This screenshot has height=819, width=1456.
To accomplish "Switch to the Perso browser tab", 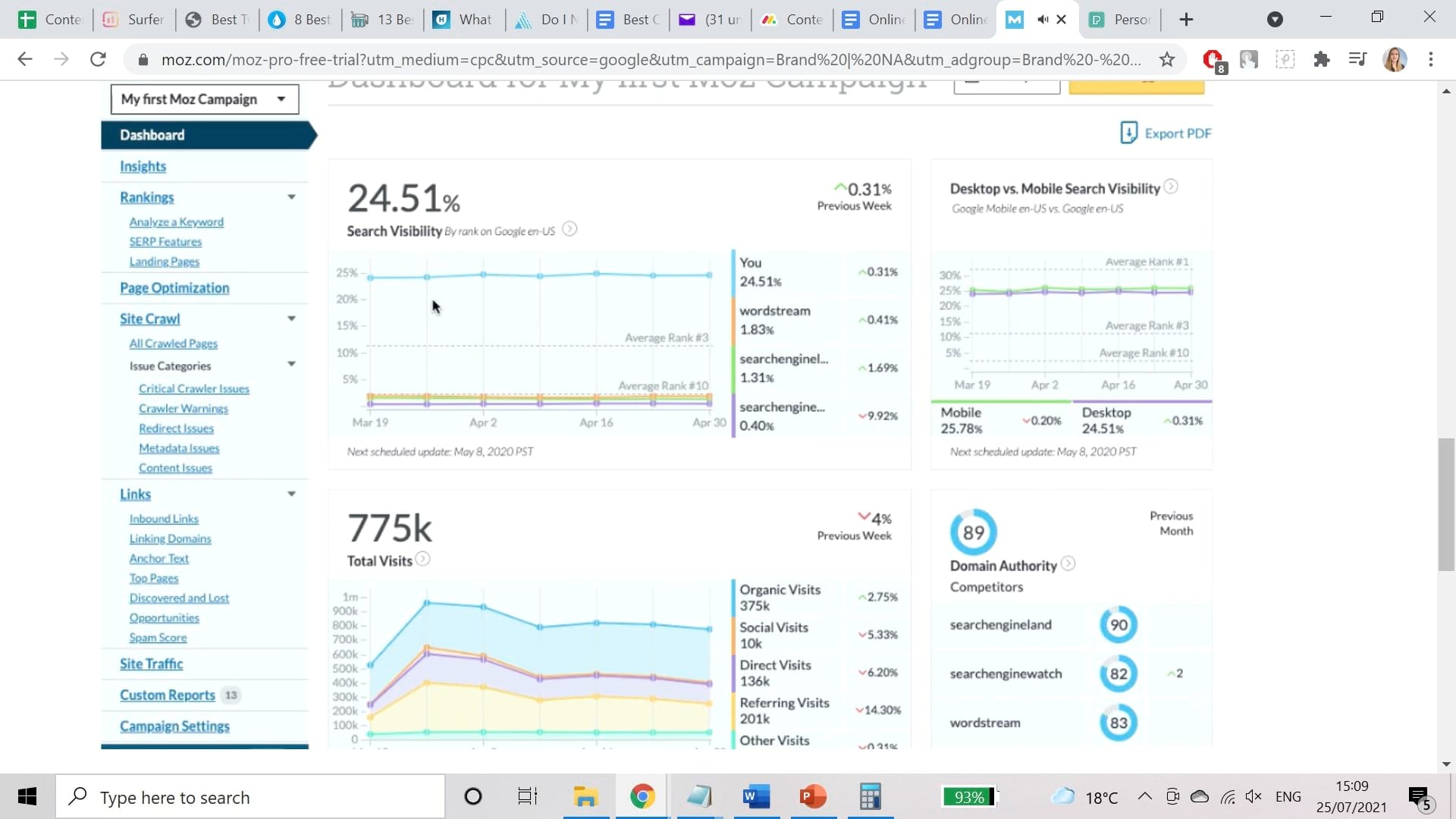I will (x=1121, y=20).
